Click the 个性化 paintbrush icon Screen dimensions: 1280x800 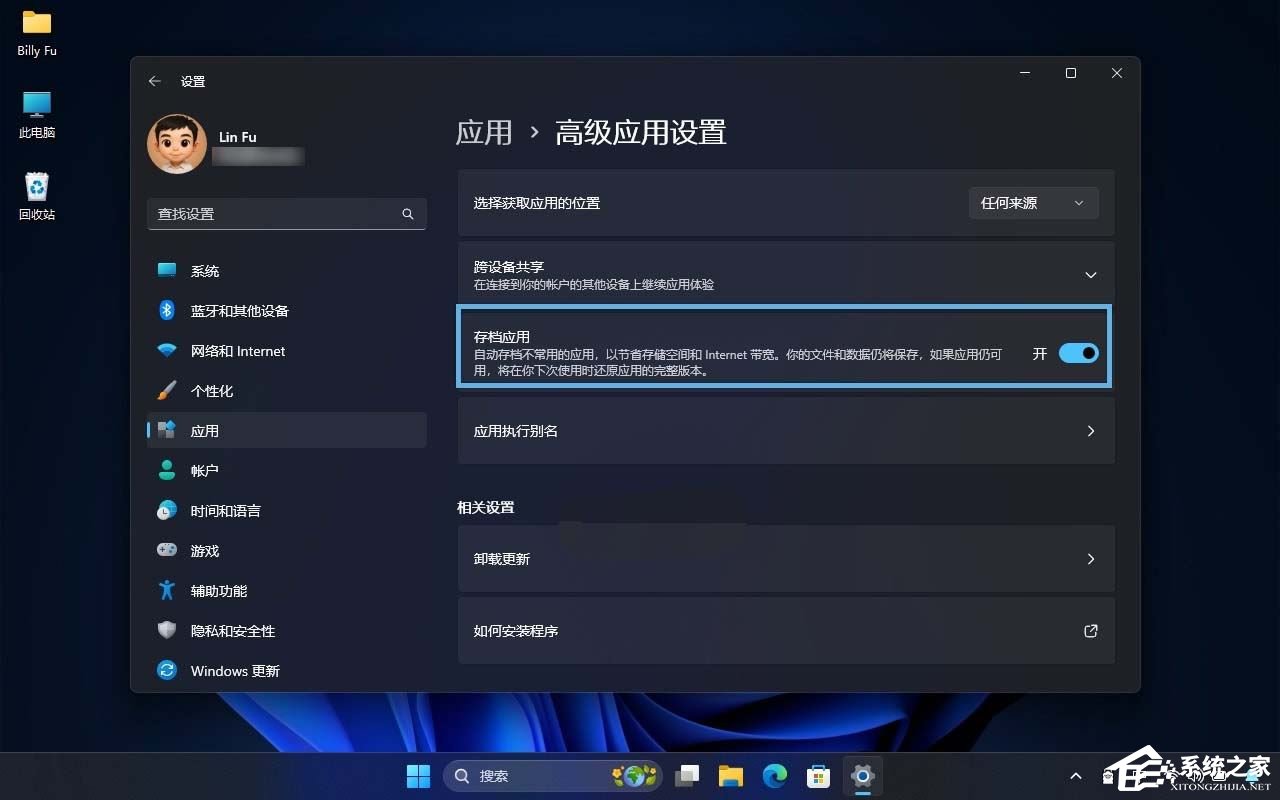(166, 390)
